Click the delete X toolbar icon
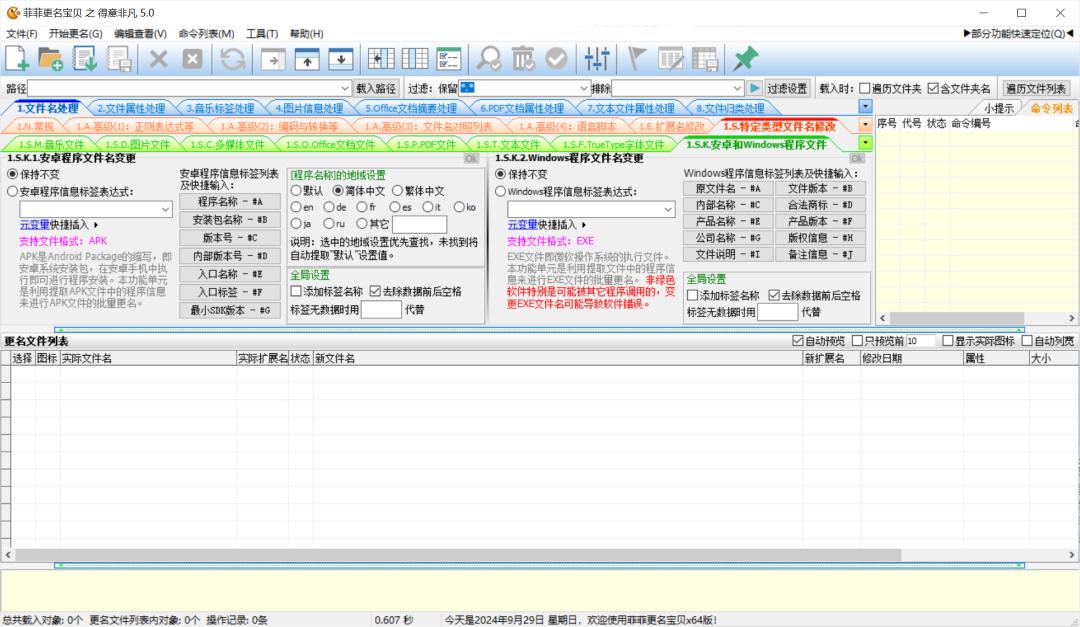The height and width of the screenshot is (627, 1080). tap(159, 58)
